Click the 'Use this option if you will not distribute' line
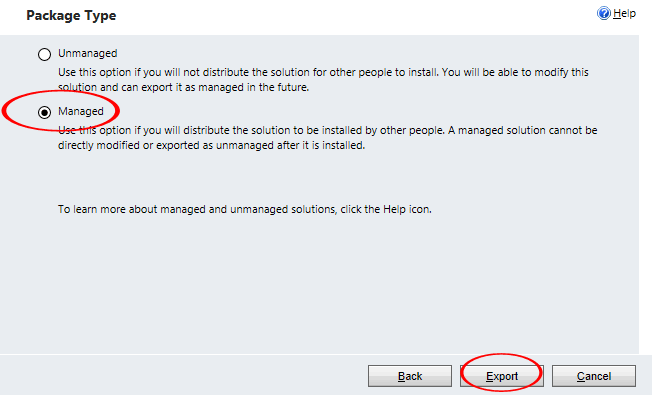Image resolution: width=652 pixels, height=395 pixels. tap(323, 72)
